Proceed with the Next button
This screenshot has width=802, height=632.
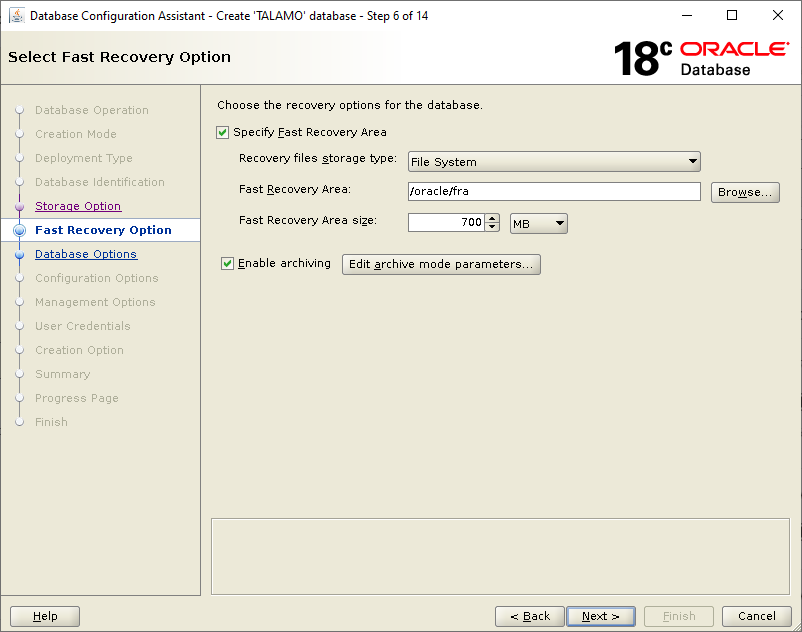pyautogui.click(x=601, y=616)
